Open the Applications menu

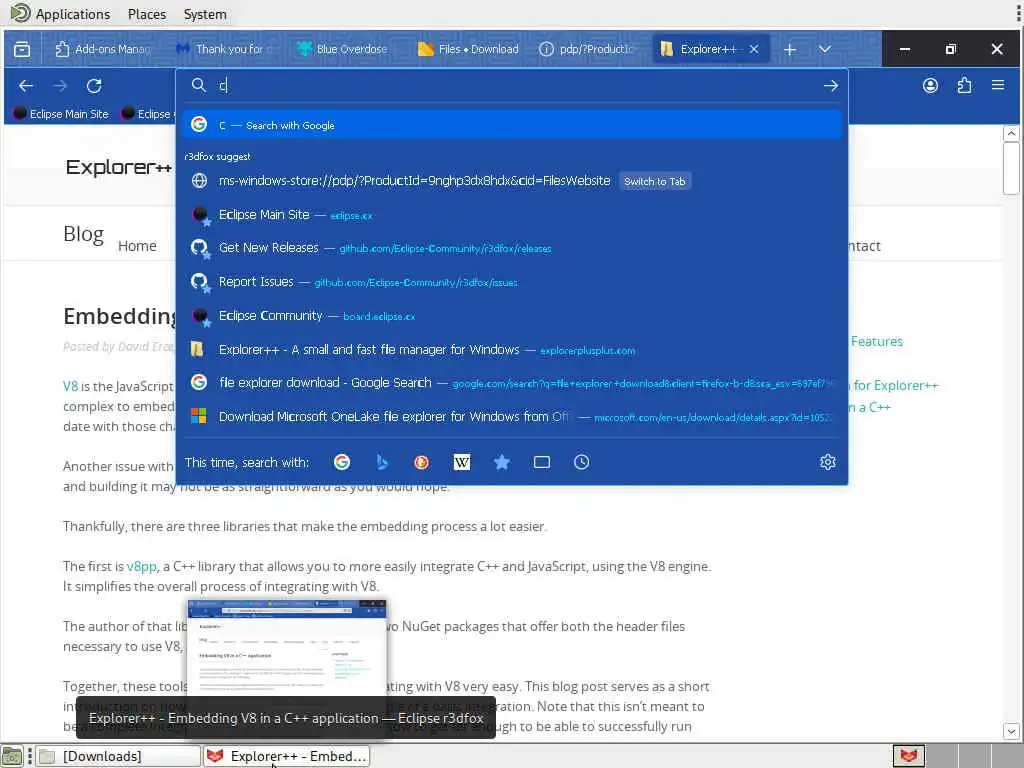60,14
